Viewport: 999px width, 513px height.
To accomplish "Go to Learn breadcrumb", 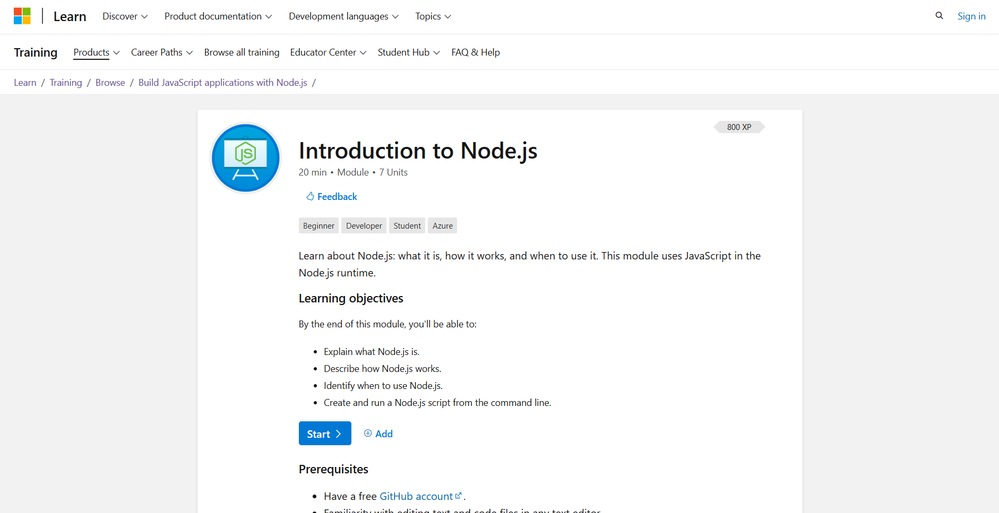I will [25, 83].
